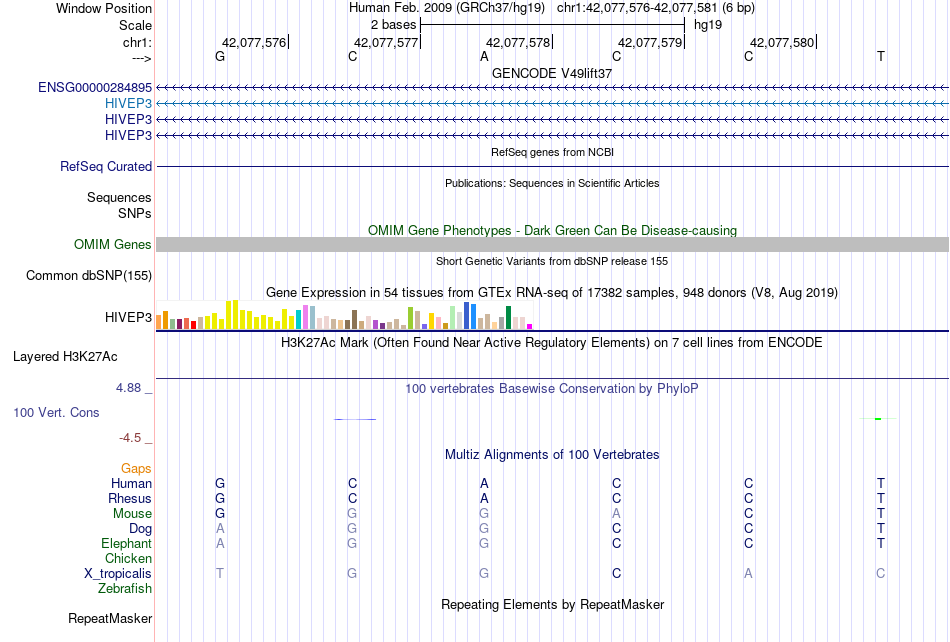Click the 2 bases scale bar
This screenshot has height=642, width=950.
tap(552, 25)
